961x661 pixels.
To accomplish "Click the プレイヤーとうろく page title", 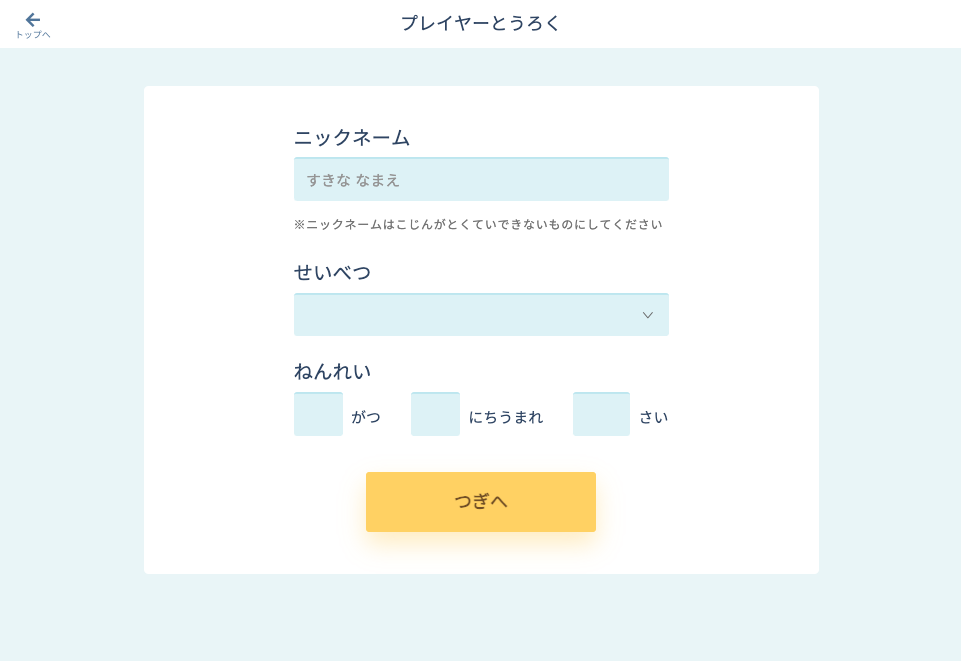I will 480,23.
